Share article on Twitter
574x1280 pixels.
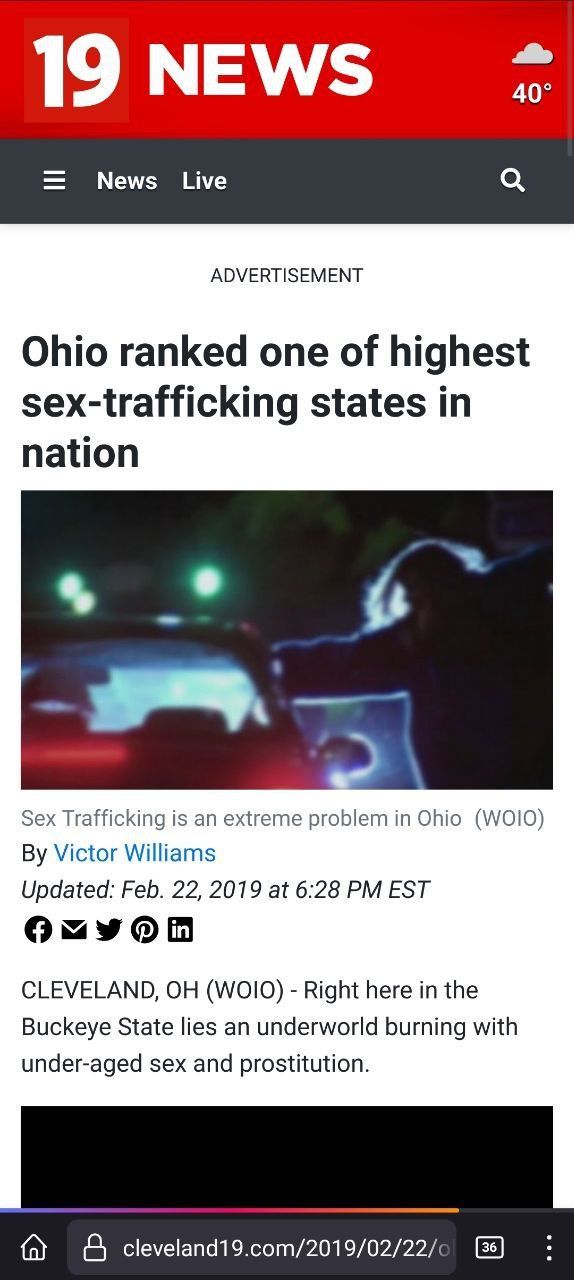[109, 930]
